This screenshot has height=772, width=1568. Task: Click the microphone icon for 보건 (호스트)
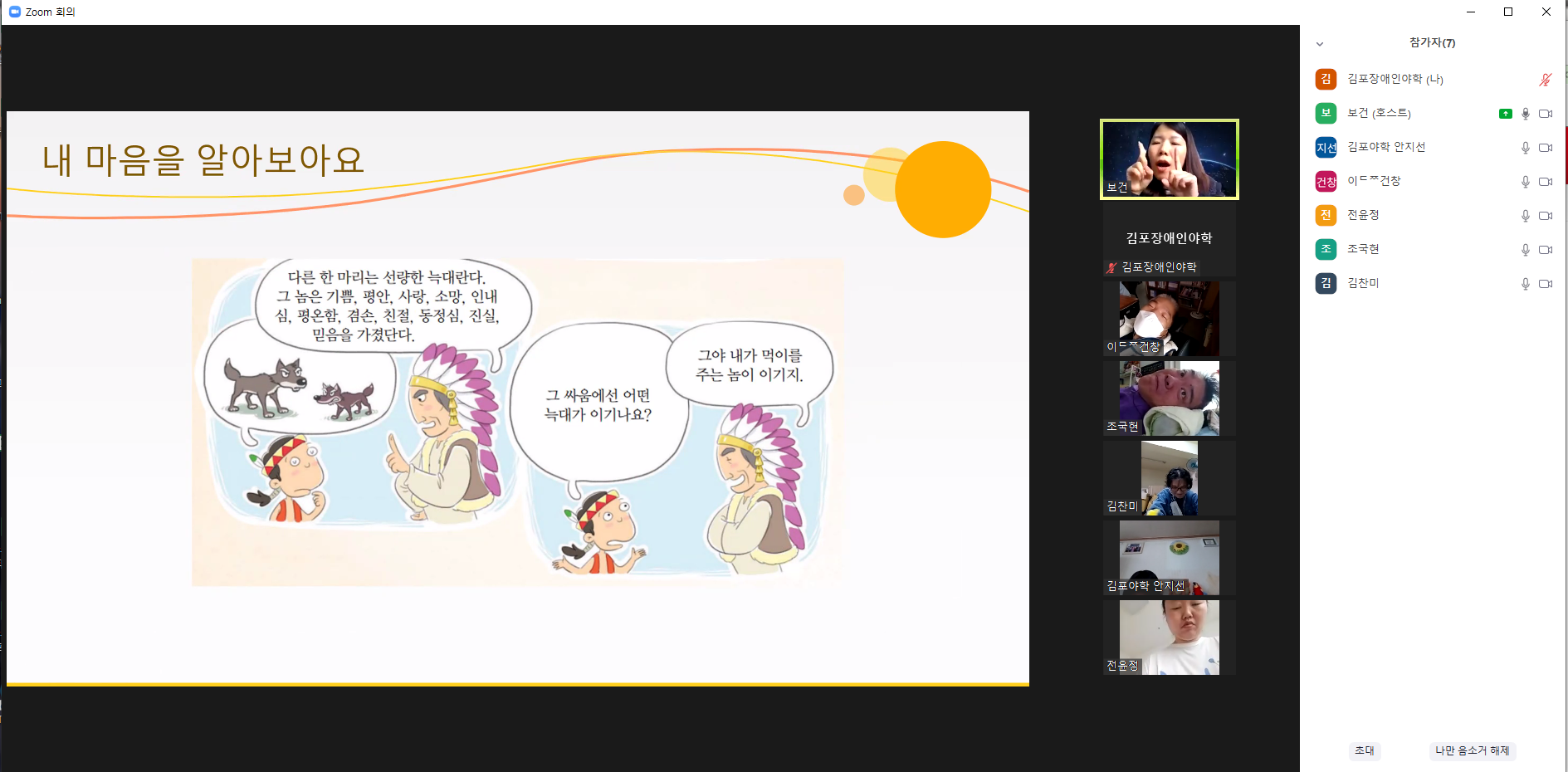tap(1525, 114)
